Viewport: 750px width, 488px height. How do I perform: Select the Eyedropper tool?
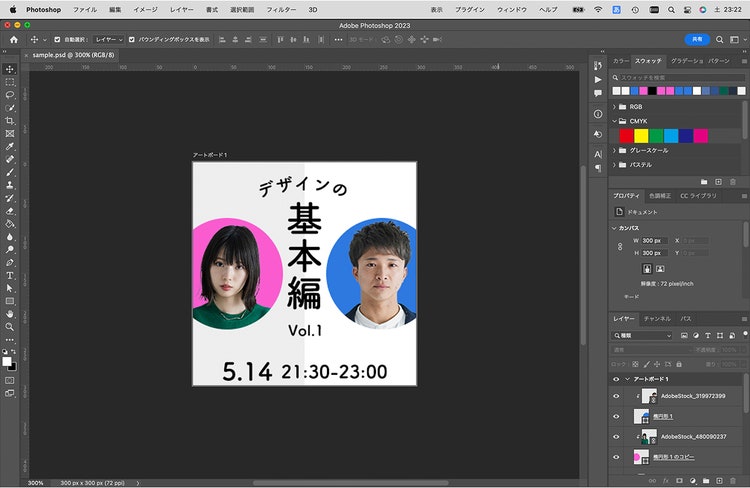pyautogui.click(x=10, y=146)
